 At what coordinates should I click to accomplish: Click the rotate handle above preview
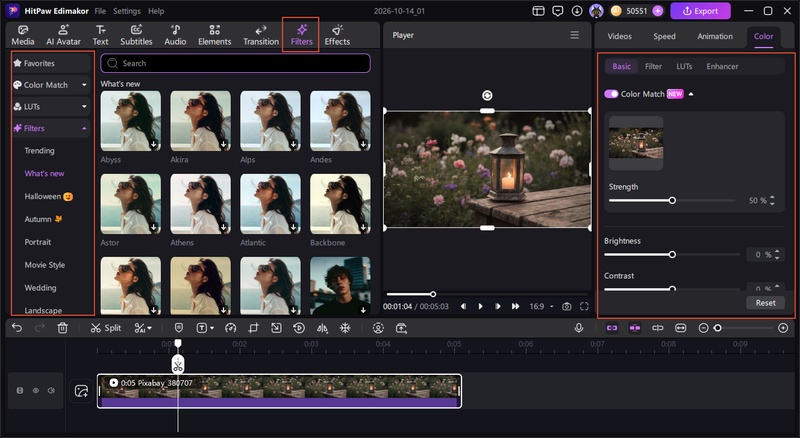point(487,95)
